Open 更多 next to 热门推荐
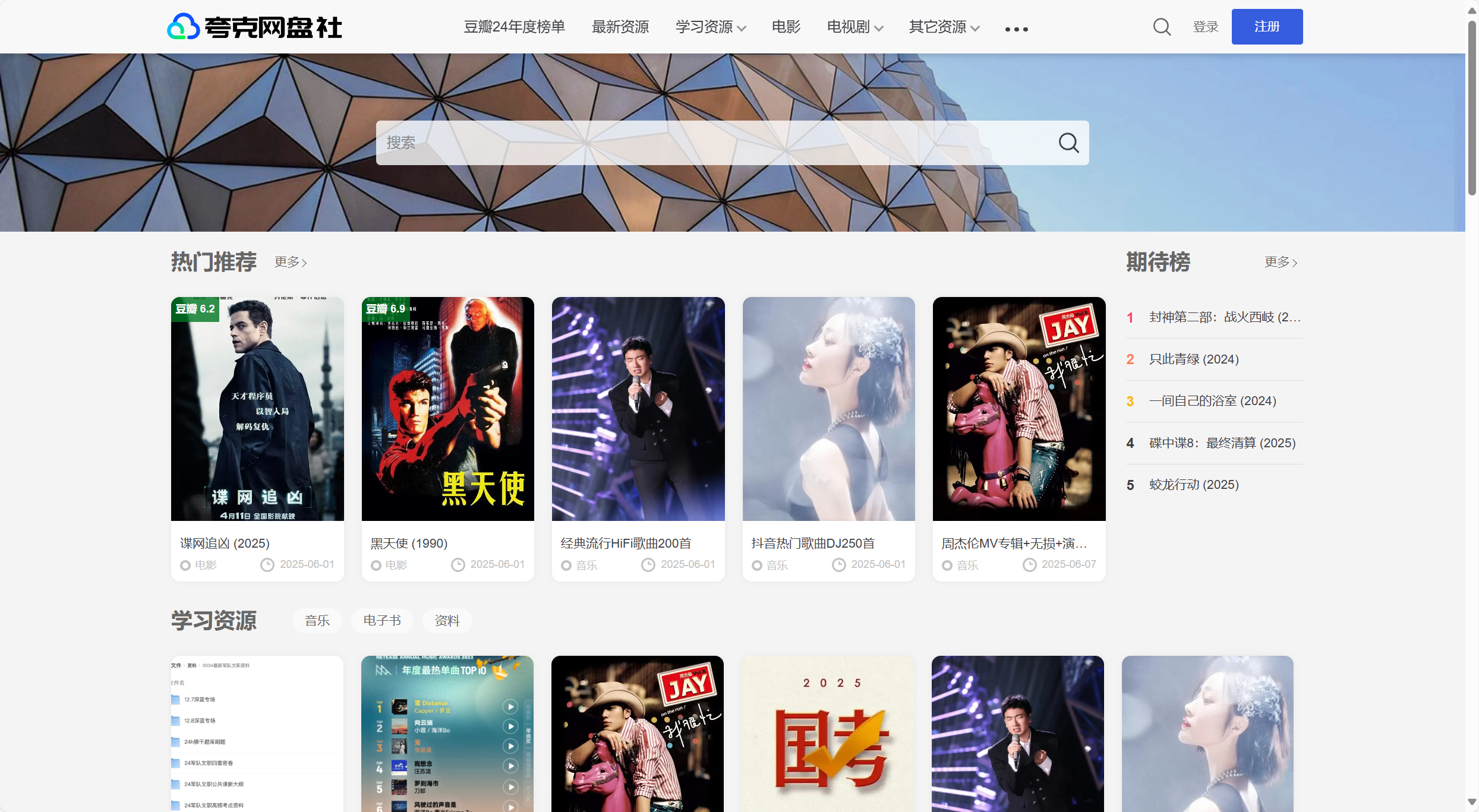 [x=291, y=262]
